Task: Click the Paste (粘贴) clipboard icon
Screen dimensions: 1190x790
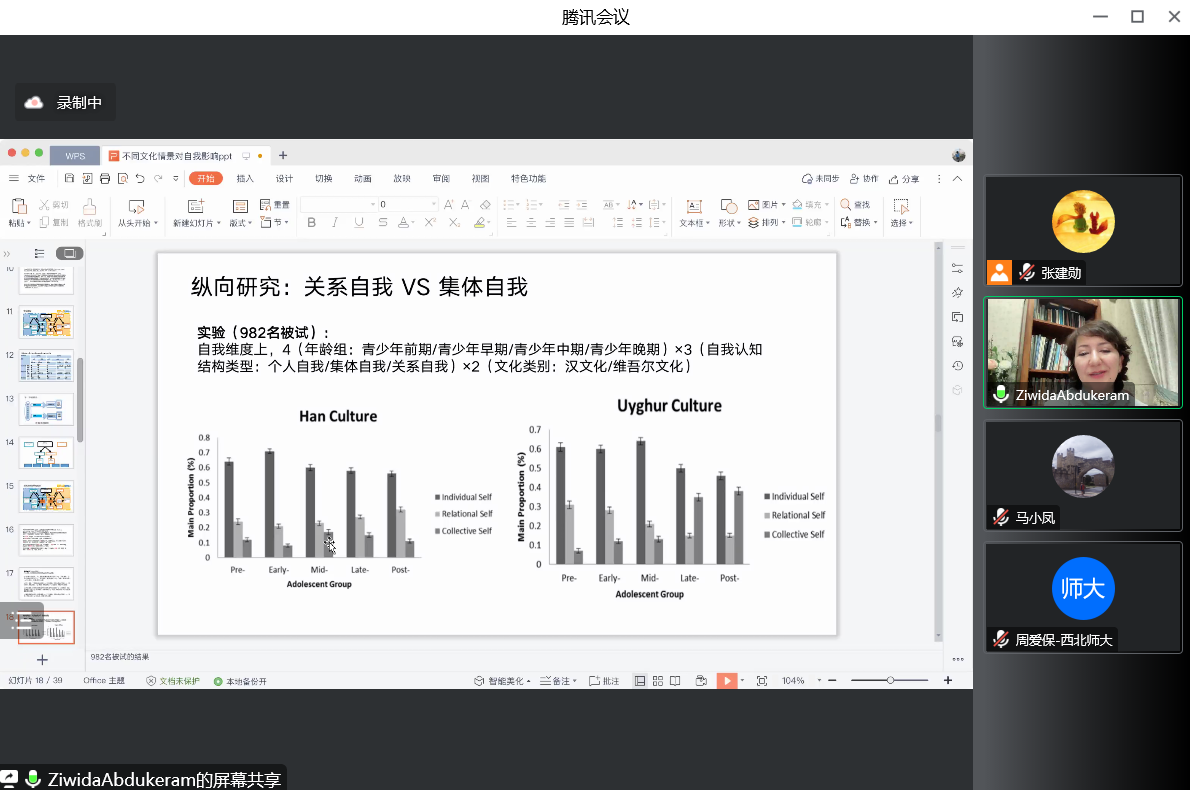Action: [18, 206]
